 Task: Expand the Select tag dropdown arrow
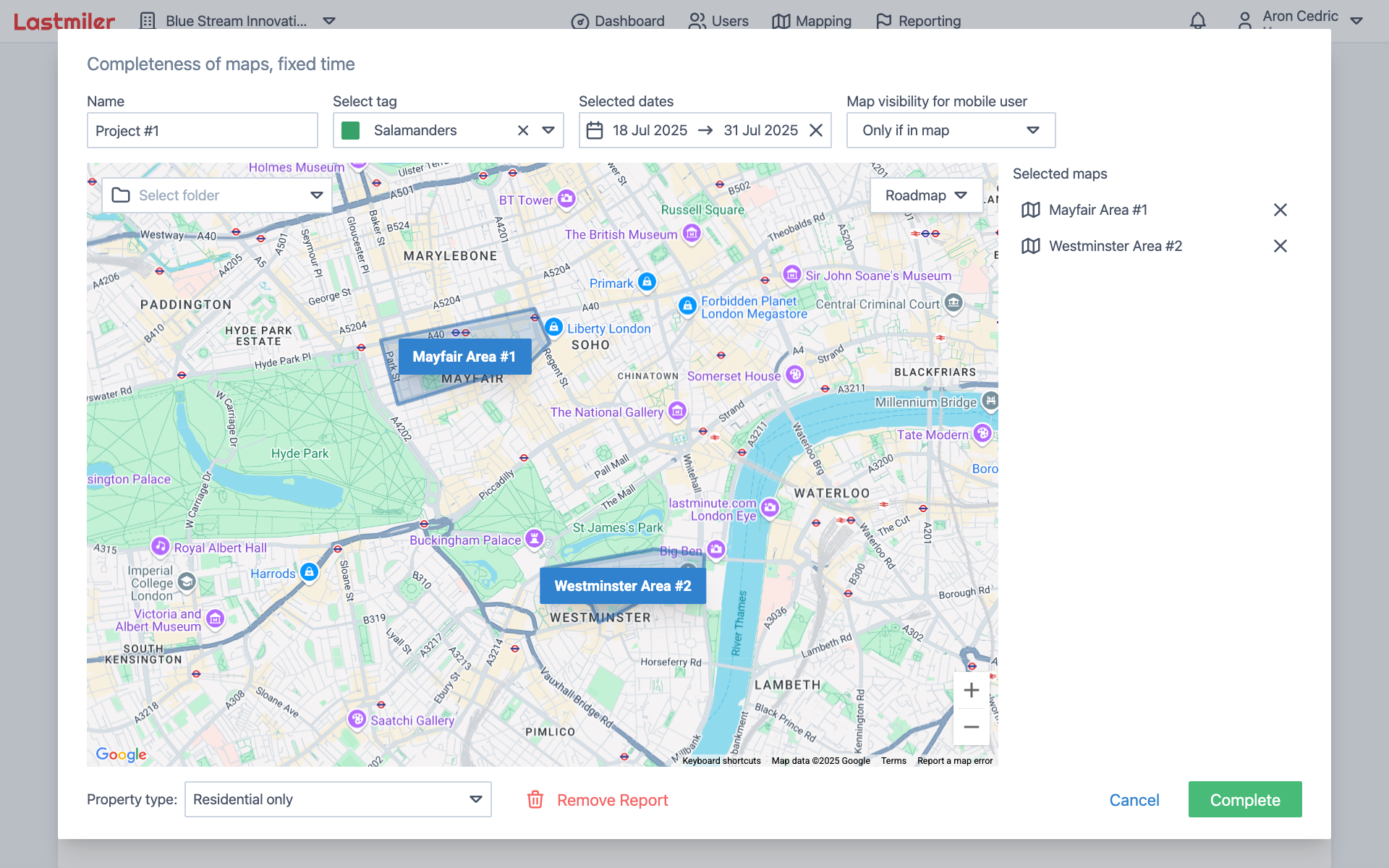click(x=548, y=130)
